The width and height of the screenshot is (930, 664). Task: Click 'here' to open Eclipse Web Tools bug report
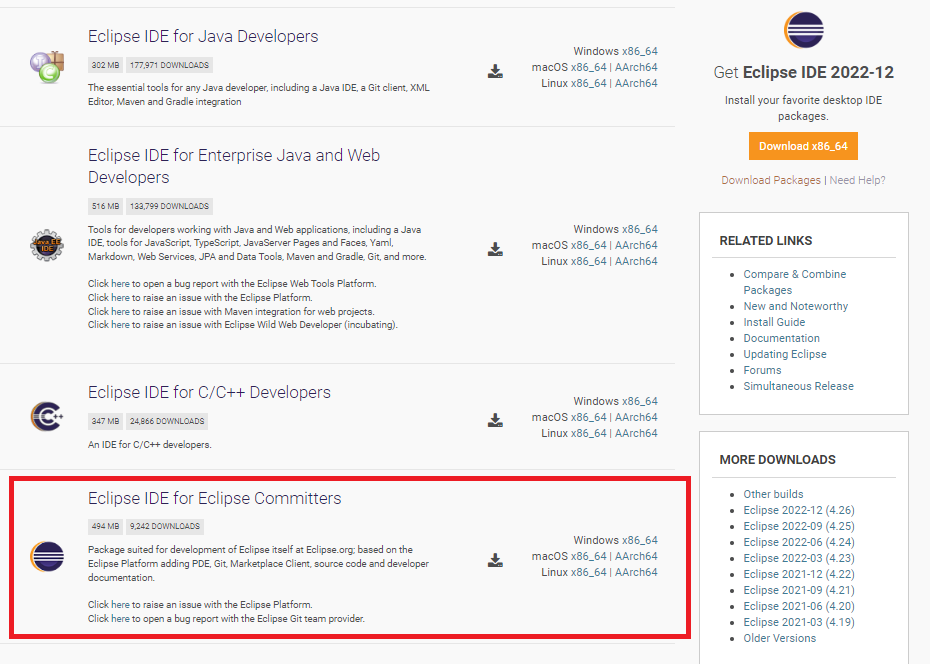point(120,283)
